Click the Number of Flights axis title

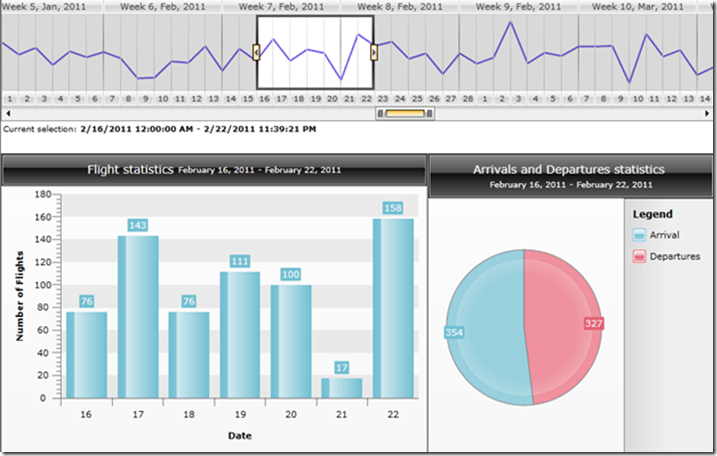[x=19, y=296]
